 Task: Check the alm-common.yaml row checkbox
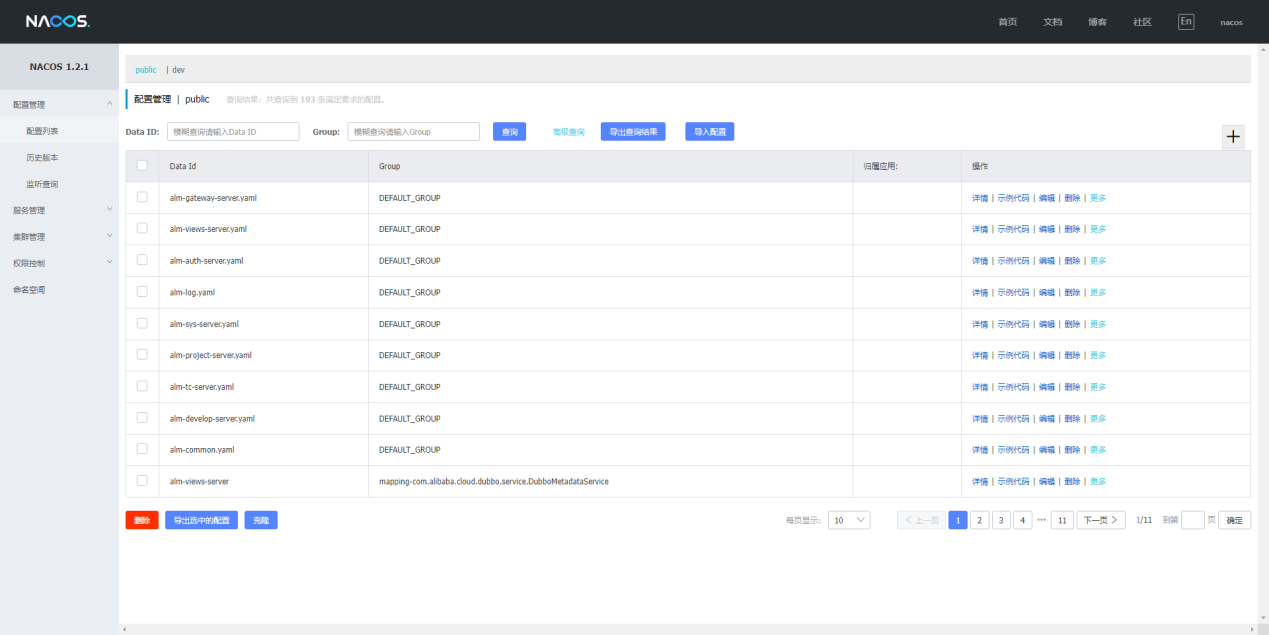click(142, 449)
